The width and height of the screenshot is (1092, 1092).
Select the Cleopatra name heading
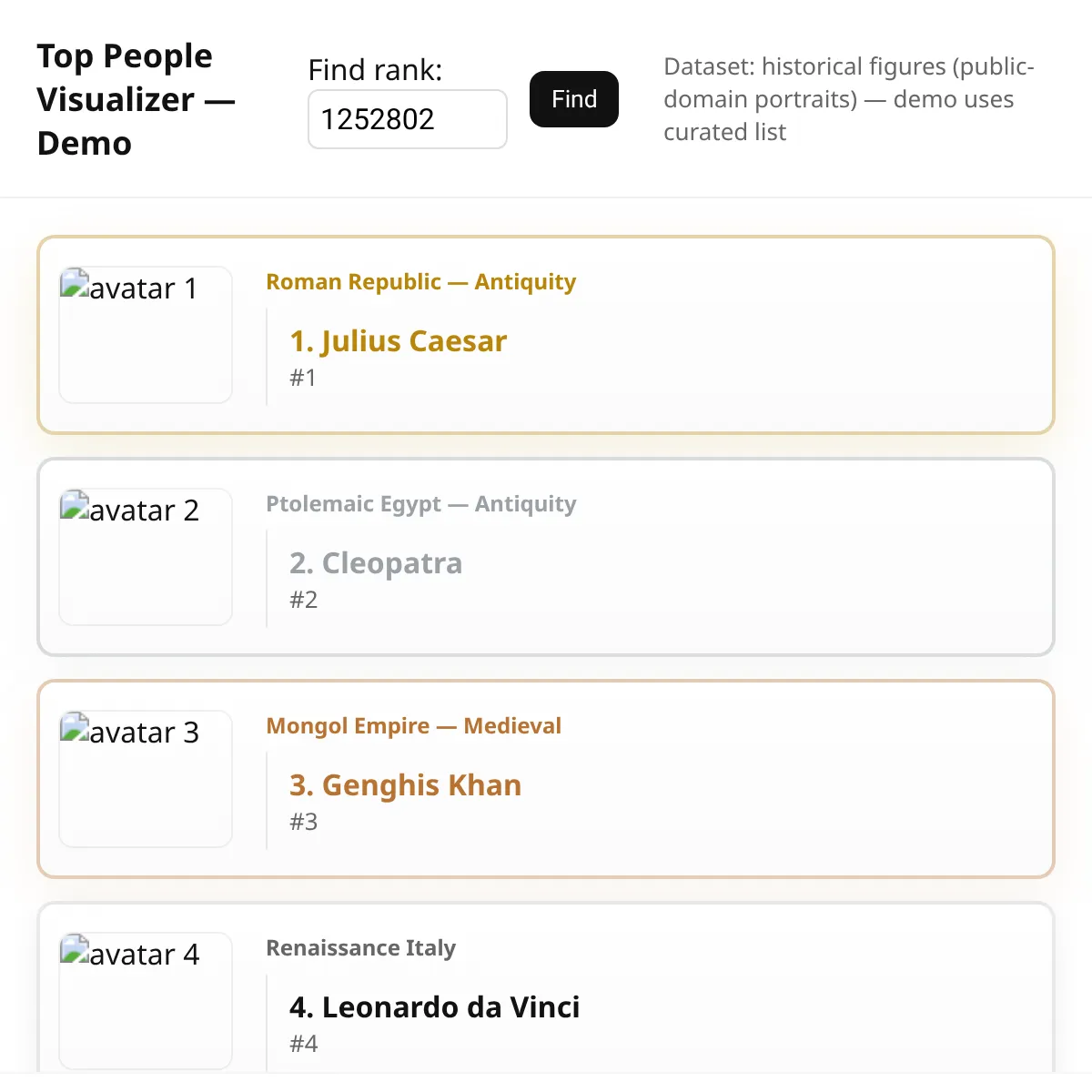(376, 563)
